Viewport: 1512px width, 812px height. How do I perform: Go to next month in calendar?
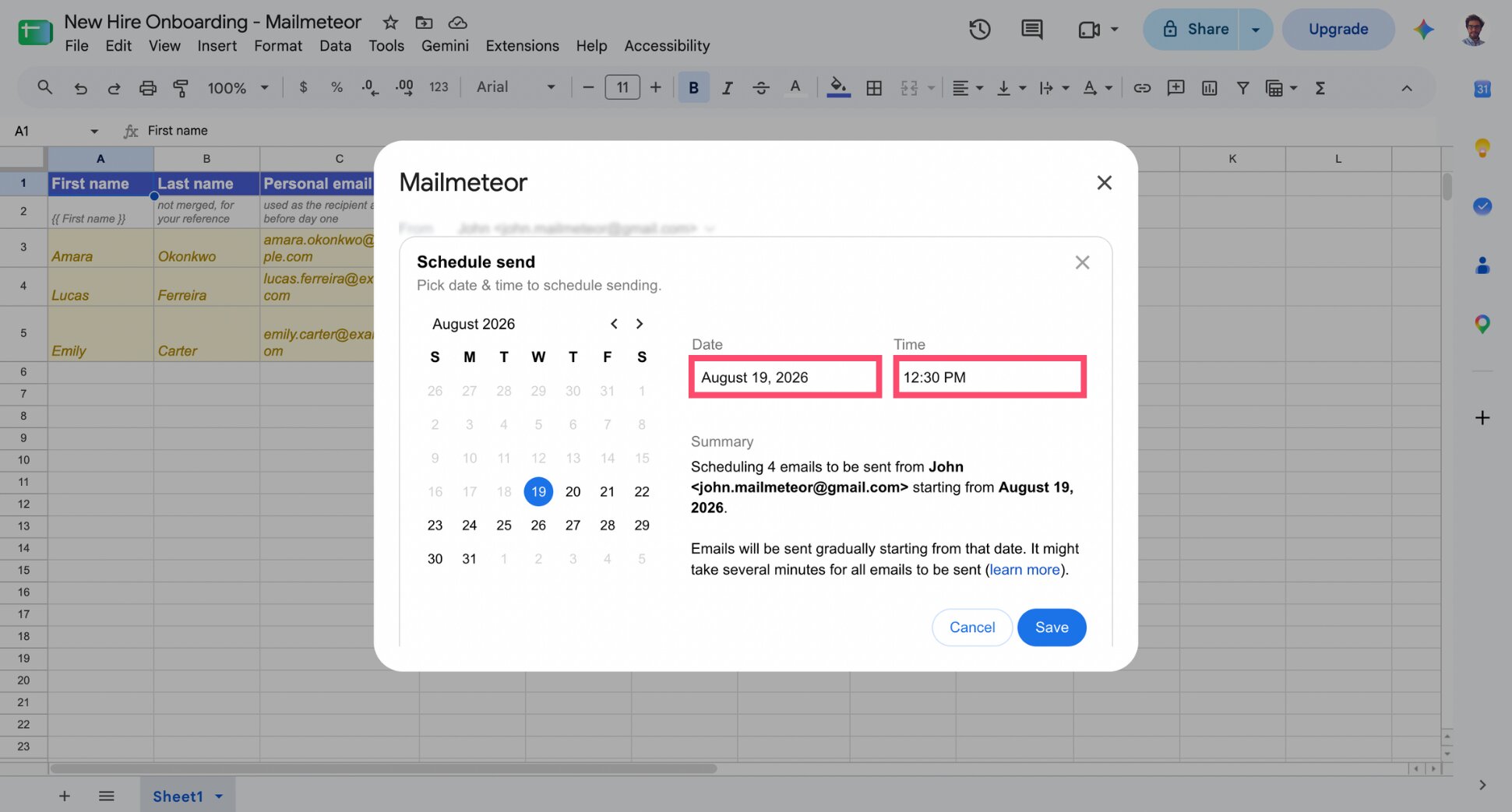[x=640, y=324]
